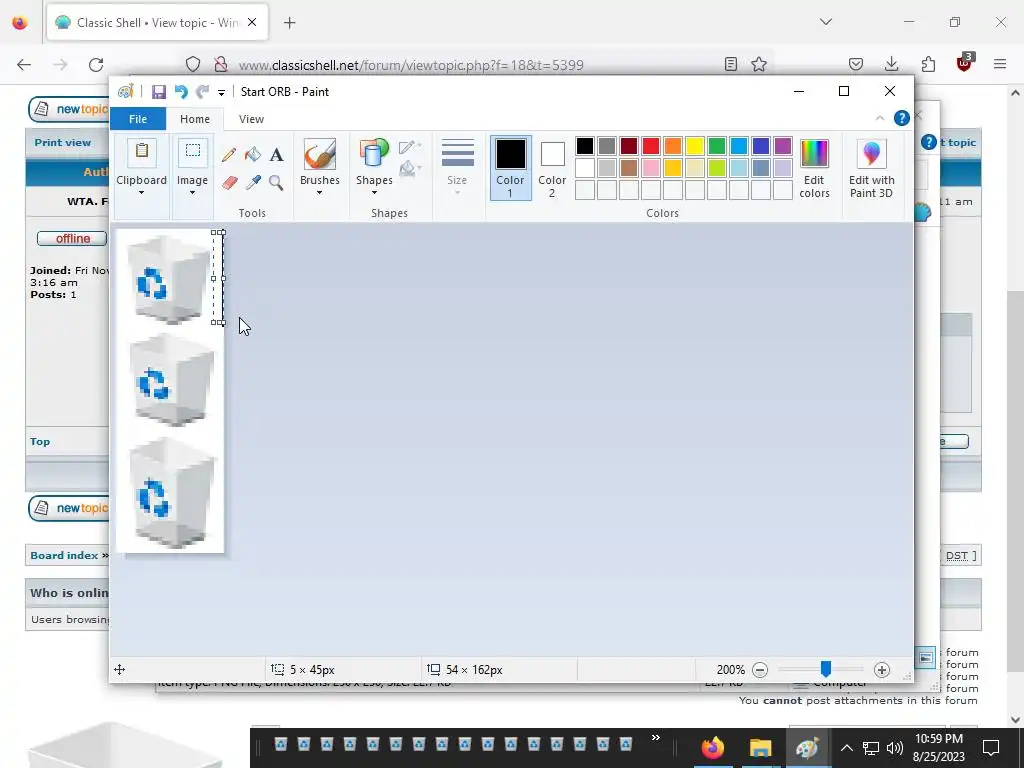Click the Paste clipboard icon
Image resolution: width=1024 pixels, height=768 pixels.
click(142, 153)
